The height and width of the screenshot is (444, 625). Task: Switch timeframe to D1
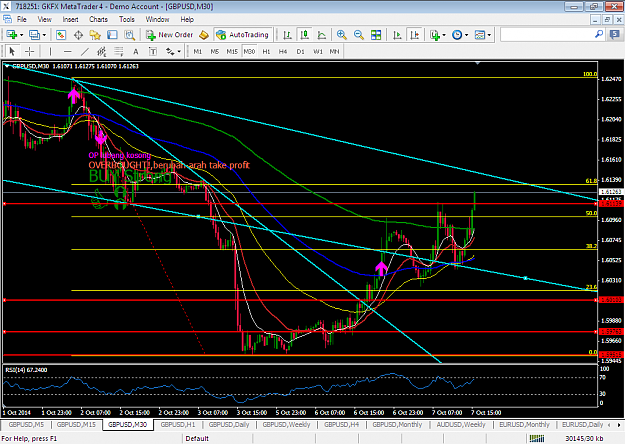300,51
